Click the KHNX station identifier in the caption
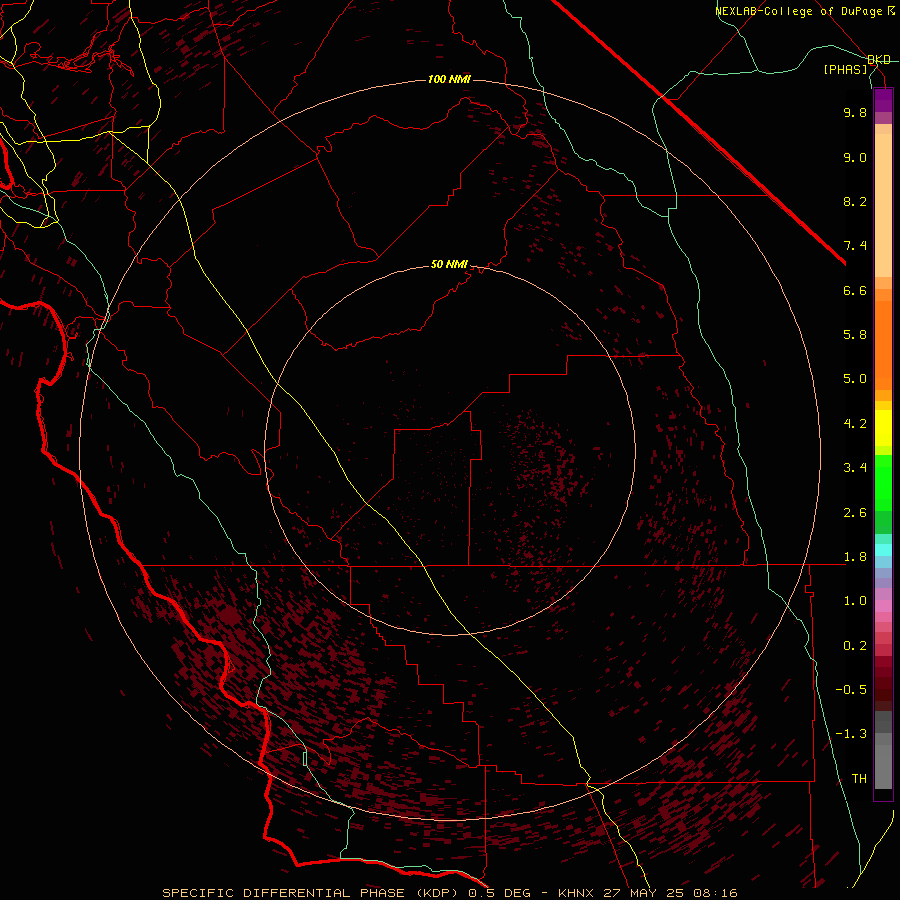 [577, 893]
